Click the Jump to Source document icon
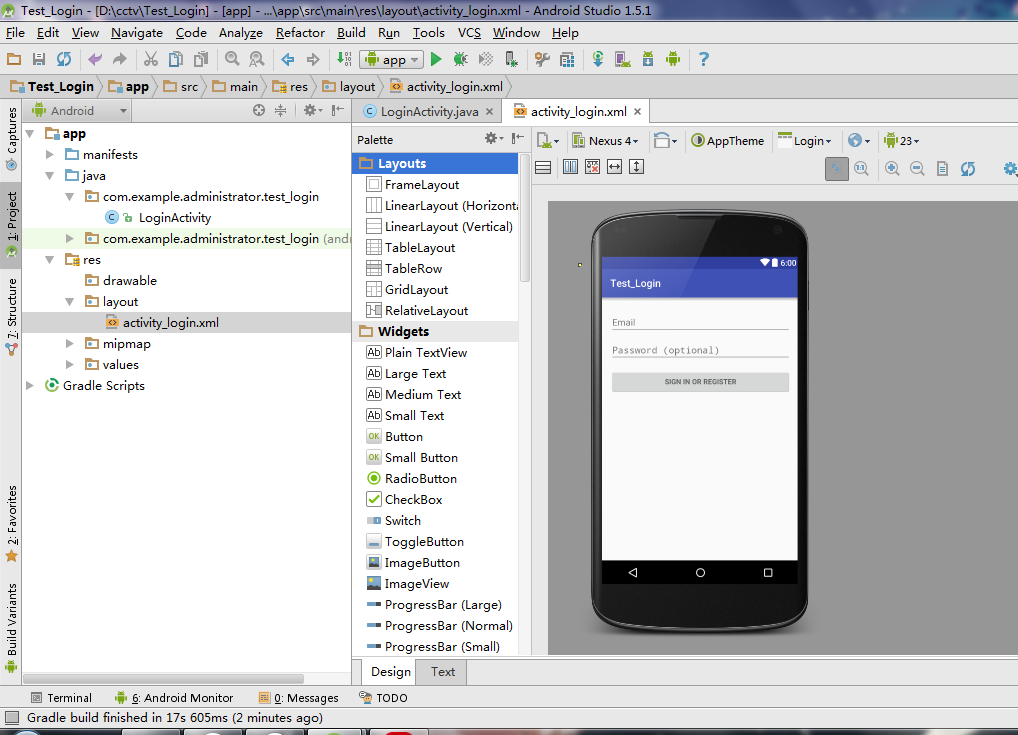Image resolution: width=1018 pixels, height=735 pixels. [942, 169]
